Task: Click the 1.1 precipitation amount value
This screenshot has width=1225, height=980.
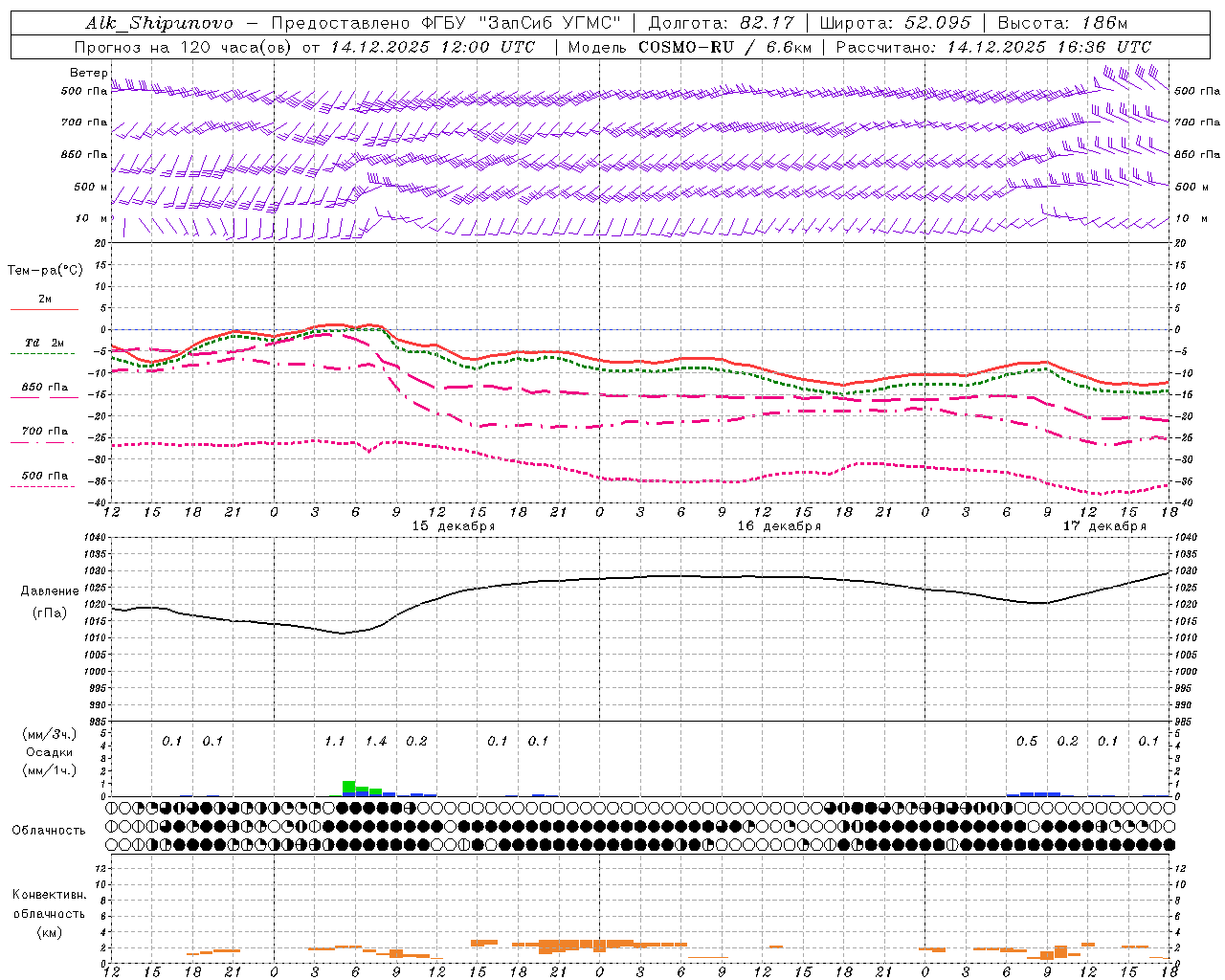Action: (x=335, y=742)
